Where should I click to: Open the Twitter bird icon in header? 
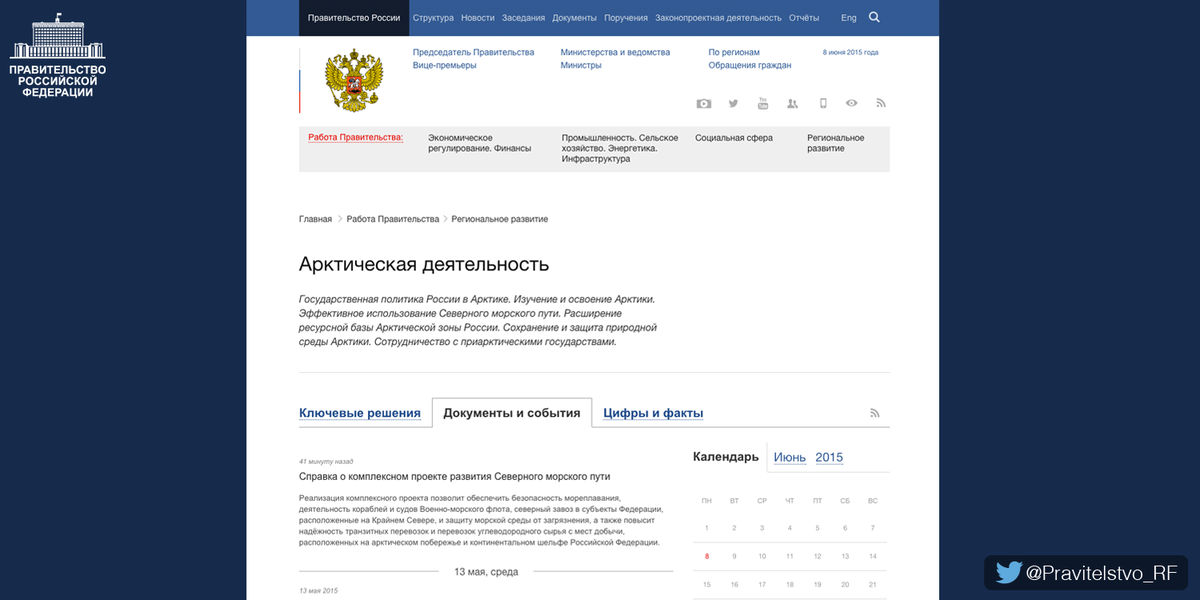pyautogui.click(x=733, y=103)
